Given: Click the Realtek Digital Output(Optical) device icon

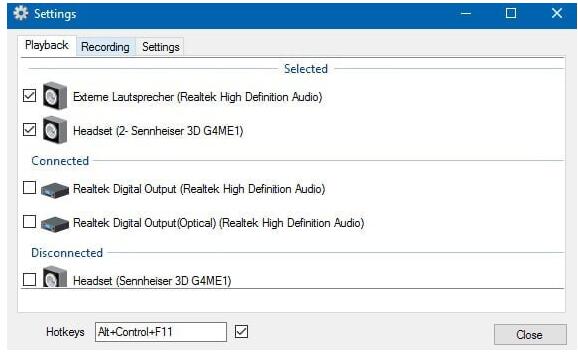Looking at the screenshot, I should 55,224.
